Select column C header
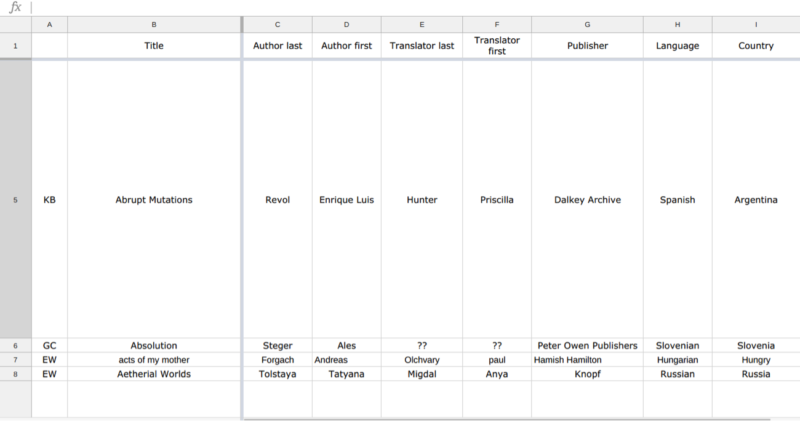Screen dimensions: 800x421 point(278,24)
